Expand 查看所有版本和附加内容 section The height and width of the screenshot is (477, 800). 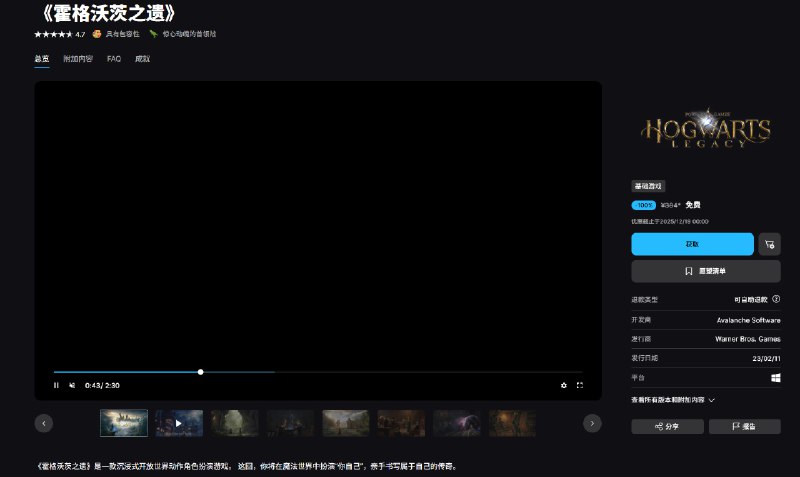[673, 399]
